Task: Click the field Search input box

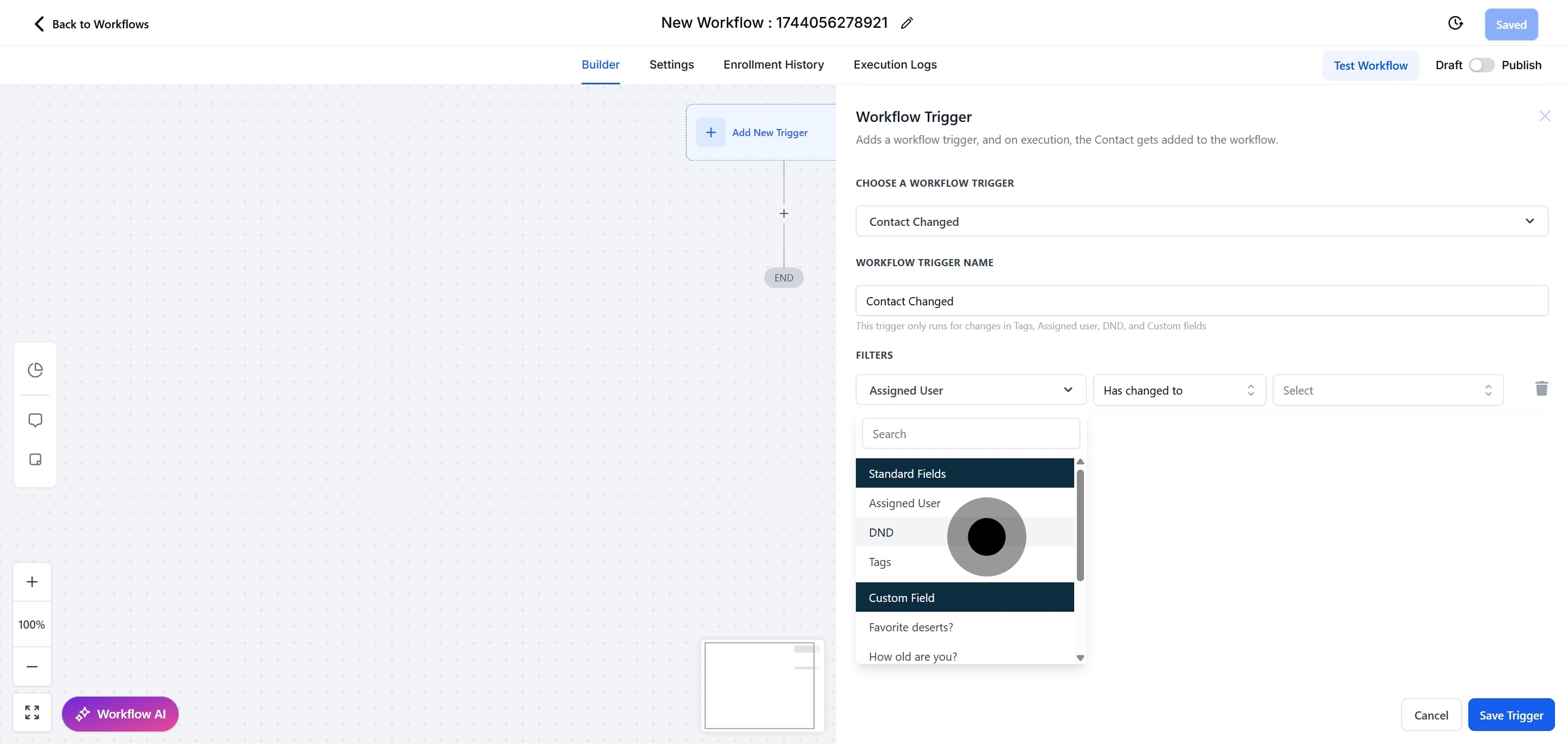Action: (x=970, y=434)
